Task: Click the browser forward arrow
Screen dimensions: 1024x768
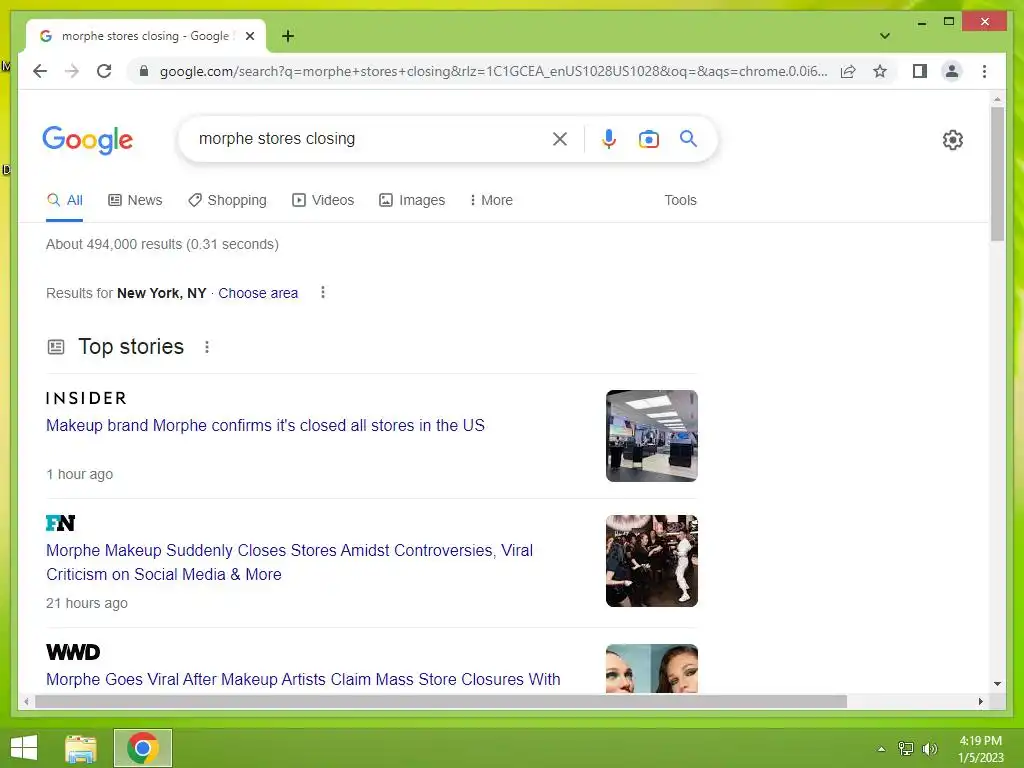Action: pyautogui.click(x=72, y=71)
